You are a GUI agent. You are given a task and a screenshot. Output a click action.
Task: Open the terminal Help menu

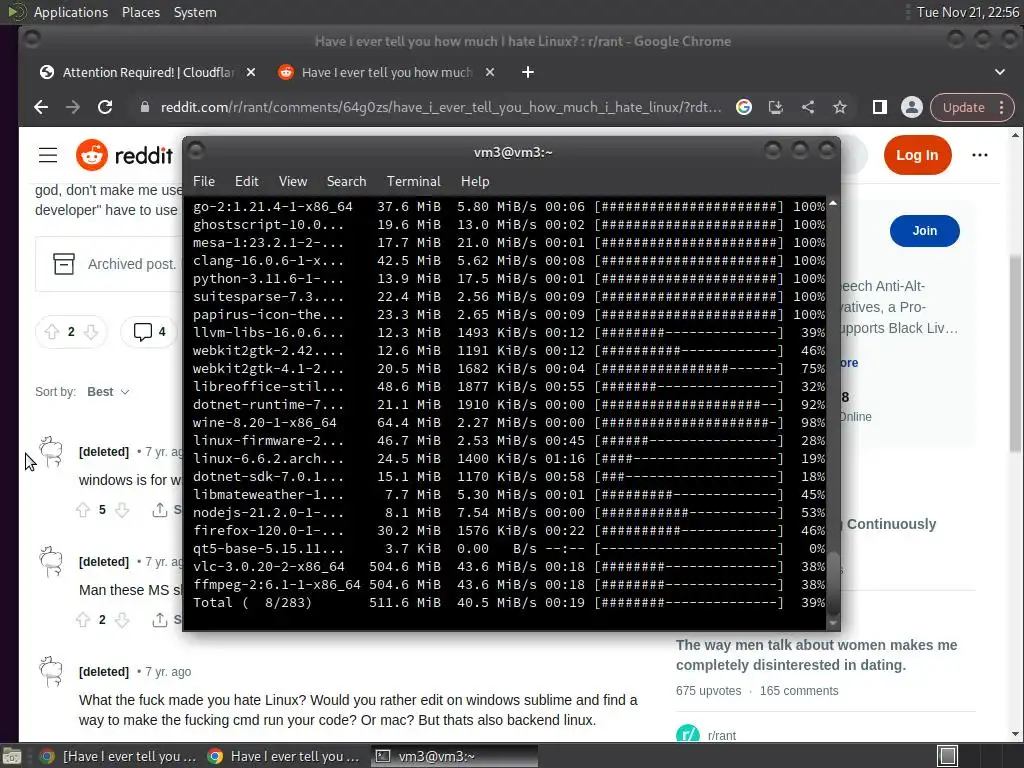click(475, 182)
